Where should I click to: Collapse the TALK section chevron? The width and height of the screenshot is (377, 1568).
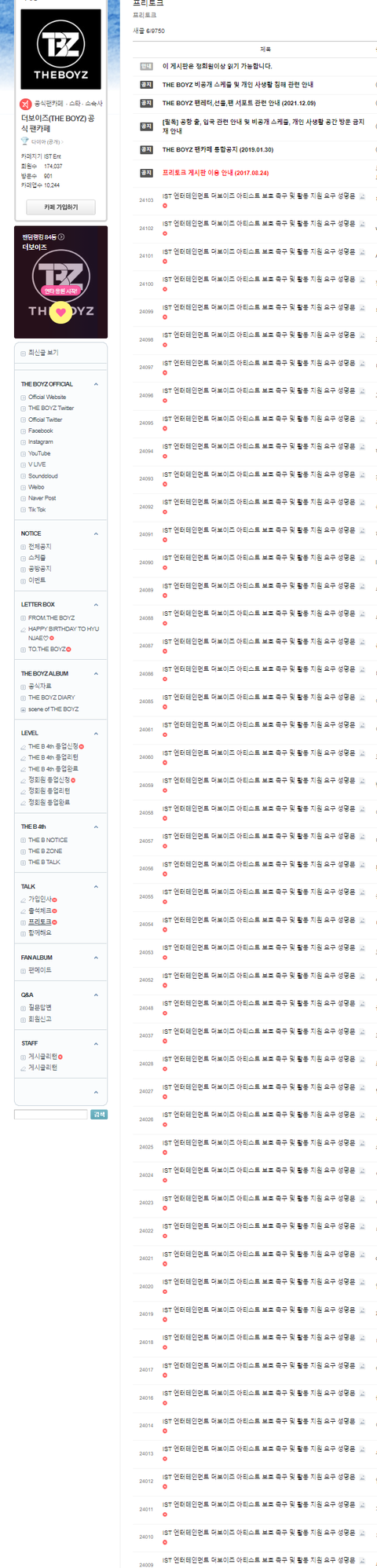point(96,886)
